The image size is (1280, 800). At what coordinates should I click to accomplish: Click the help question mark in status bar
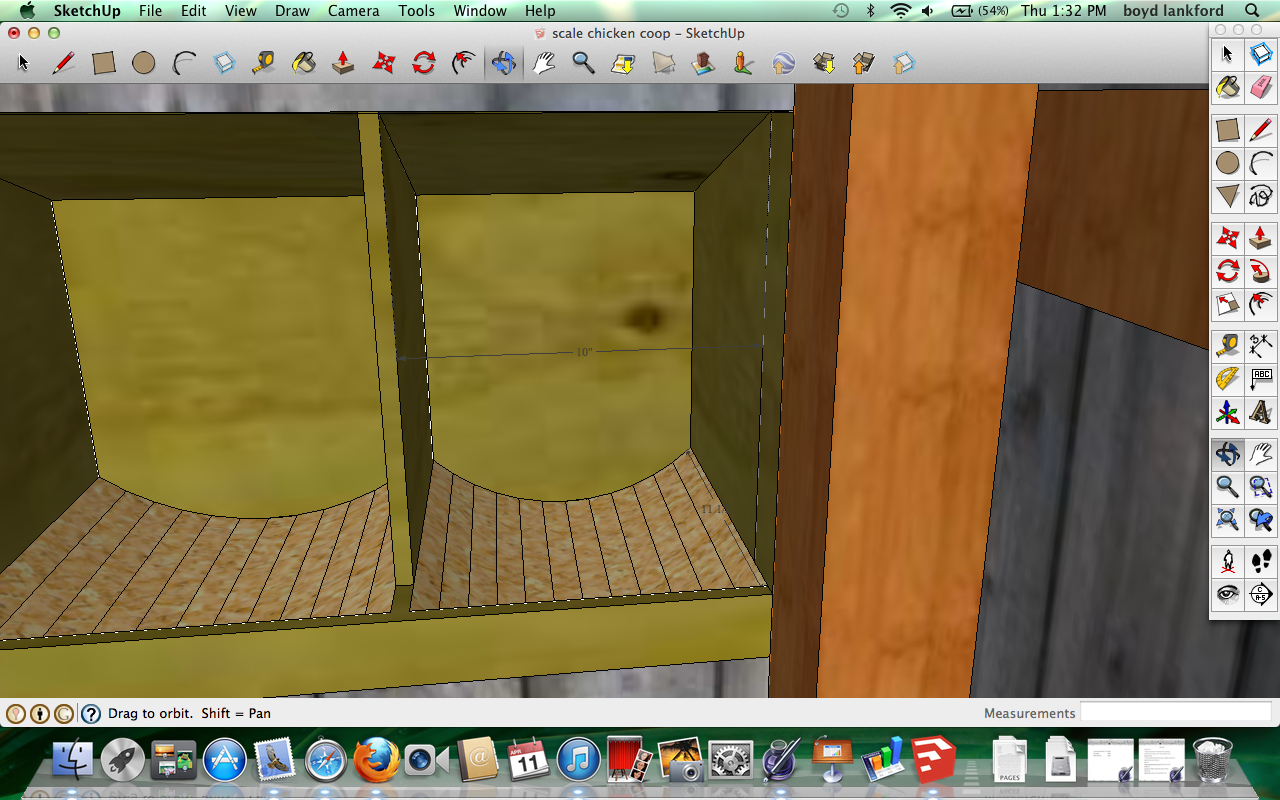[x=90, y=713]
